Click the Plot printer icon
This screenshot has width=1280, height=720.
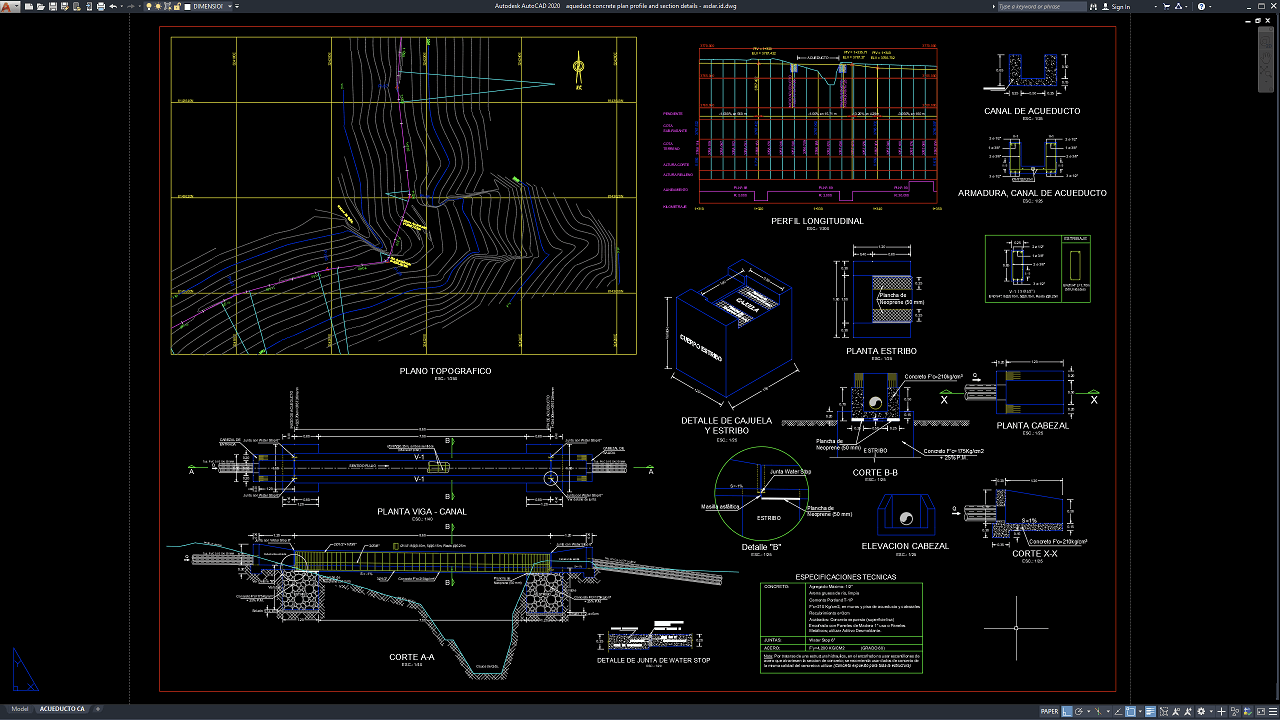tap(101, 6)
